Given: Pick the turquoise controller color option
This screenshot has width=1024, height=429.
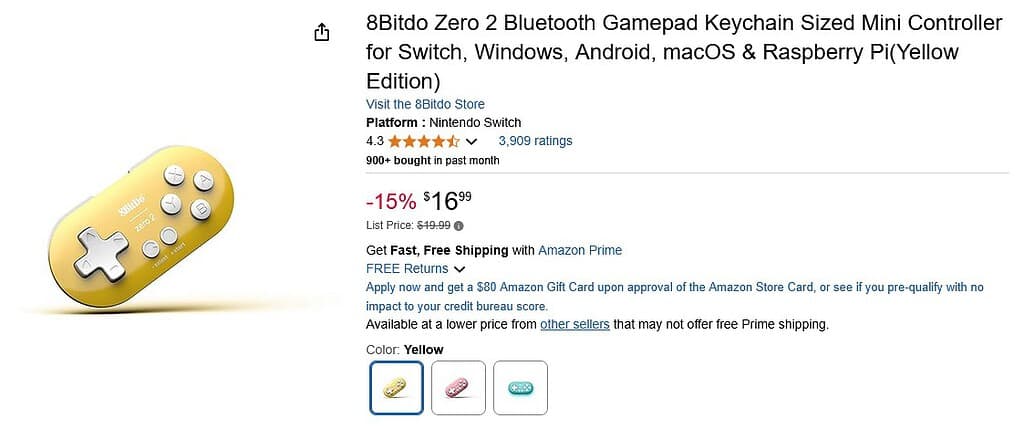Looking at the screenshot, I should 520,387.
